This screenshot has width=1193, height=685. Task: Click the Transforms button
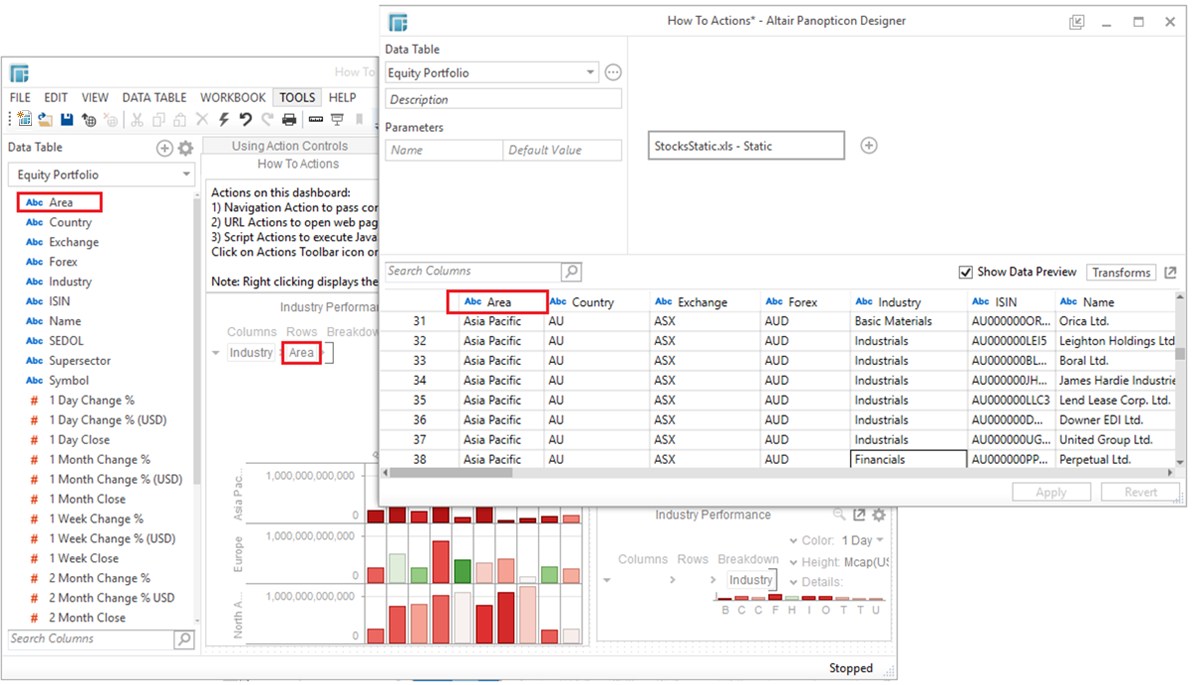(x=1120, y=273)
